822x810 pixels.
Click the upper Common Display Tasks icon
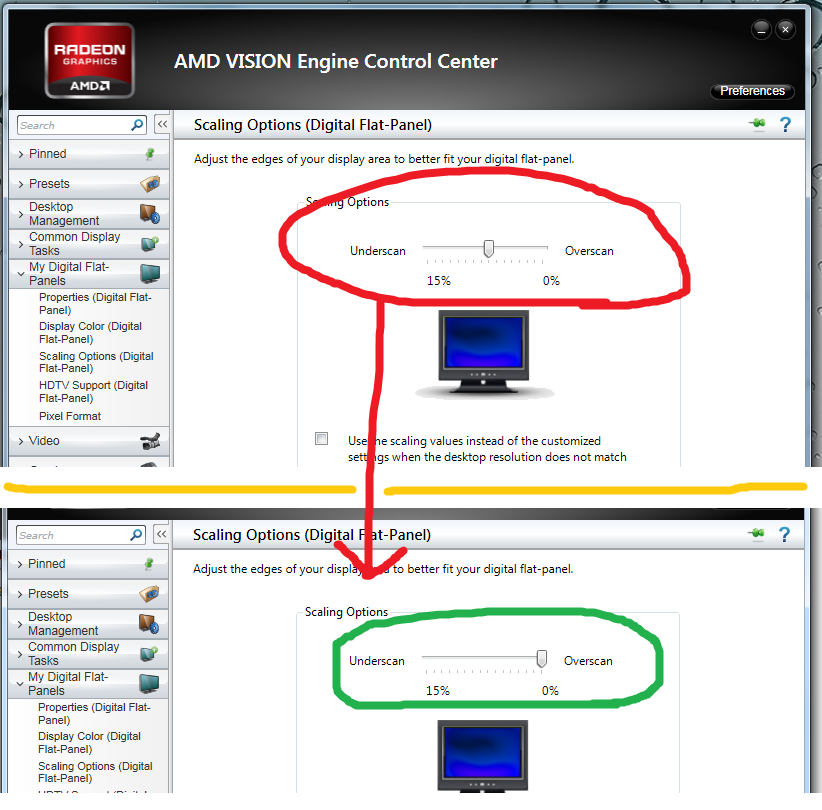150,244
